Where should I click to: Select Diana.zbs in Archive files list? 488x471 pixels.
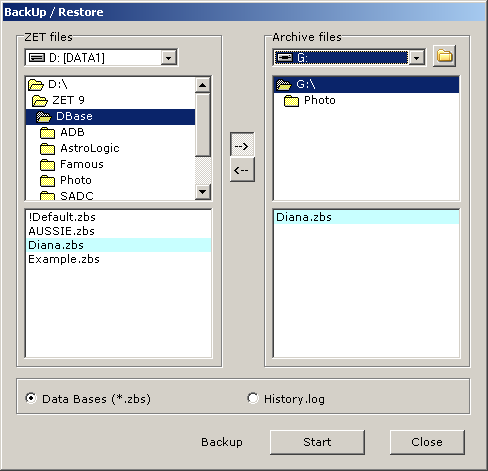tap(366, 217)
